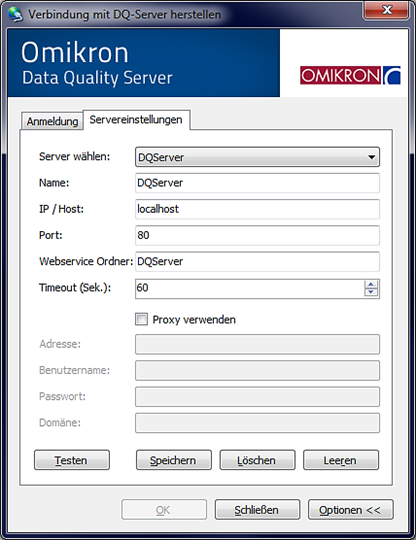Click the Löschen button
Image resolution: width=416 pixels, height=540 pixels.
(257, 460)
